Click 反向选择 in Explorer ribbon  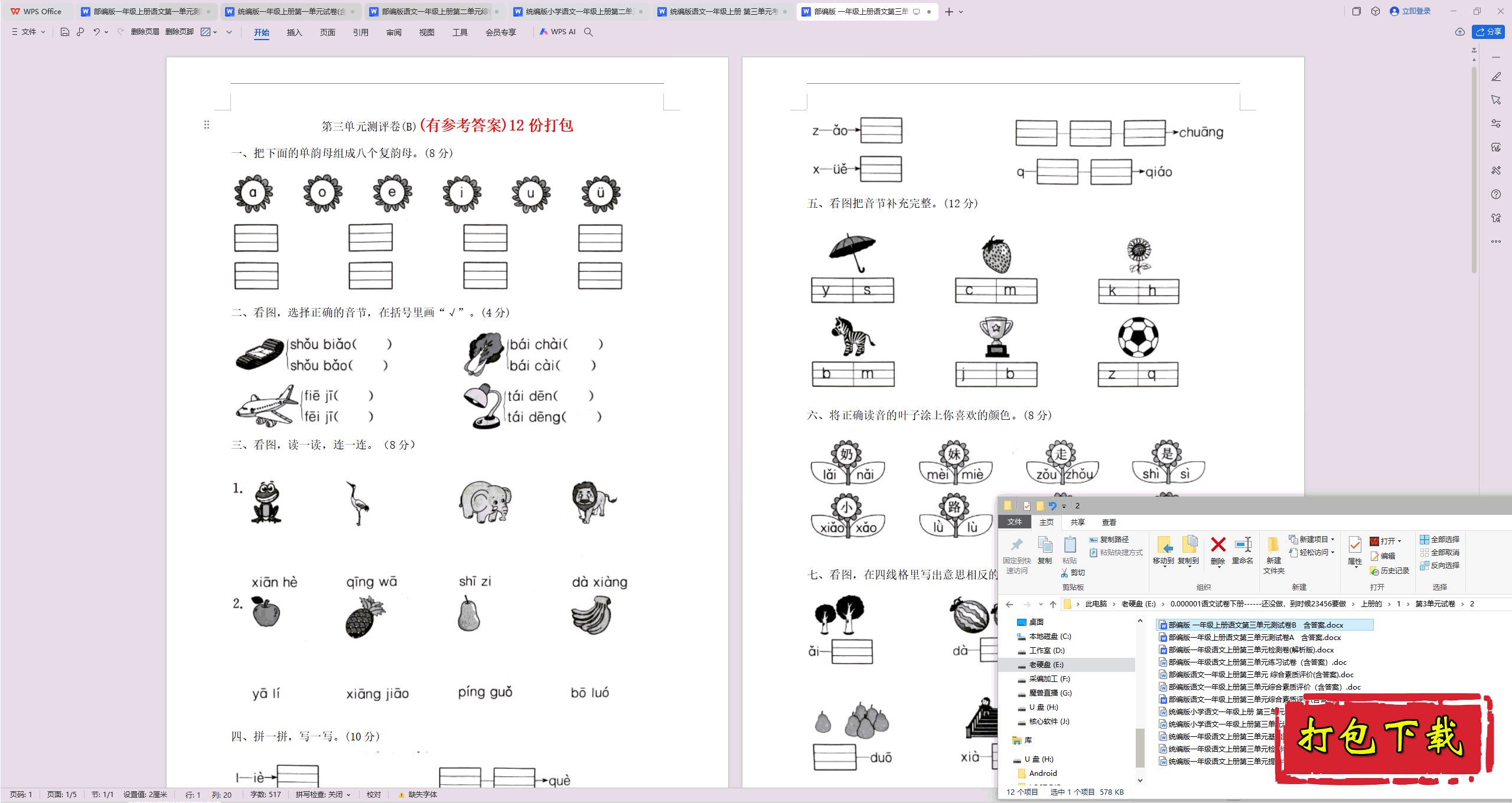1439,565
